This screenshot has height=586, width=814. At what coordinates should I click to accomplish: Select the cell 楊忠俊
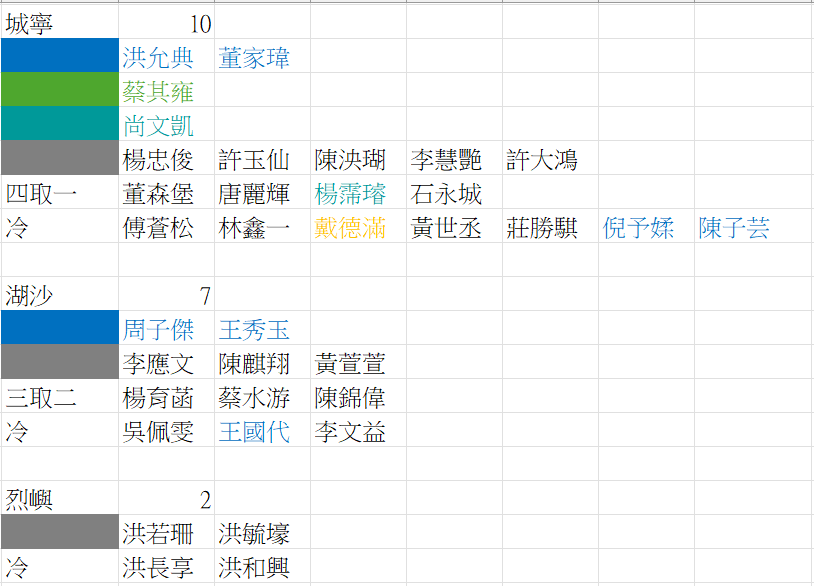pyautogui.click(x=167, y=158)
